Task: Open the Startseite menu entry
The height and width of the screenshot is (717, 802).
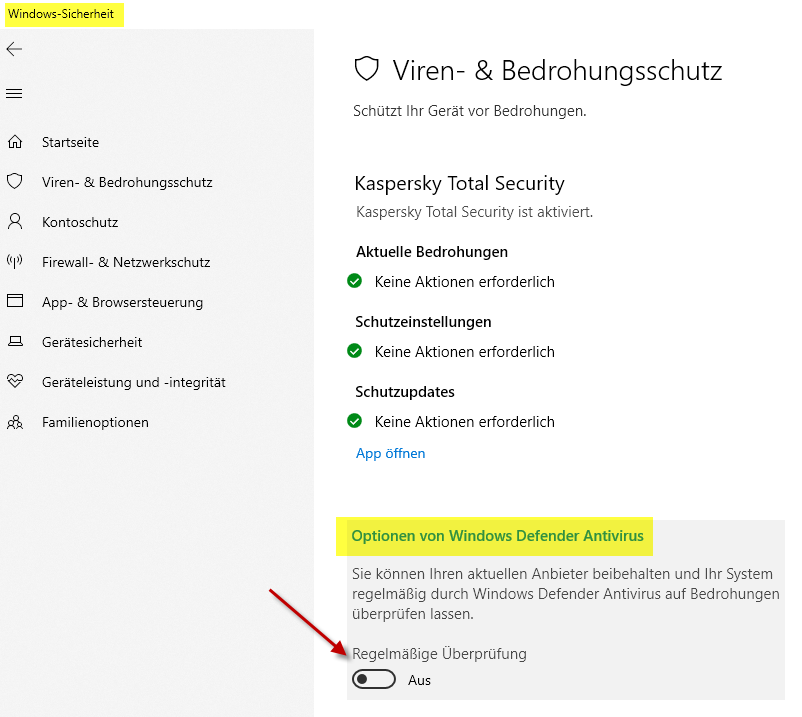Action: [70, 142]
